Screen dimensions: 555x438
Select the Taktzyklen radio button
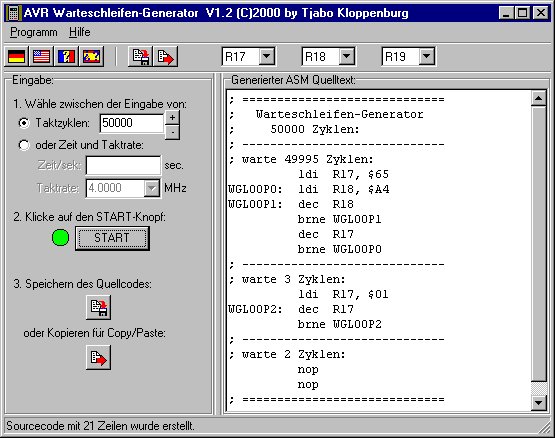(x=24, y=123)
